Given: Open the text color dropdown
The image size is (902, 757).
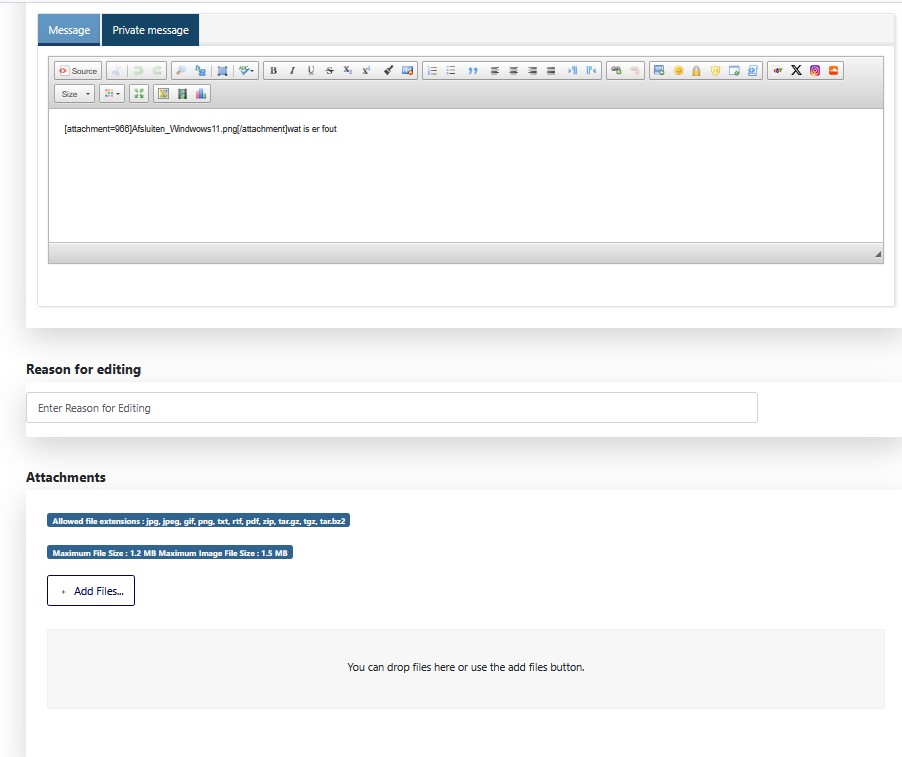Looking at the screenshot, I should 112,94.
